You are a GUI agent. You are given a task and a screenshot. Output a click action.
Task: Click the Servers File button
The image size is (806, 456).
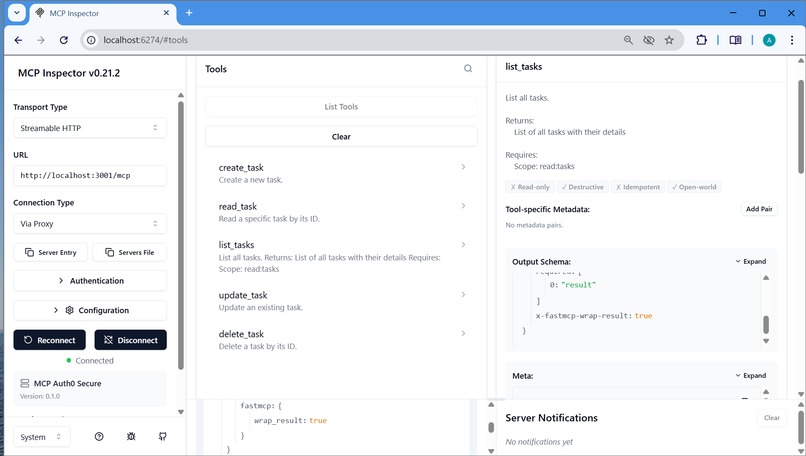click(130, 252)
